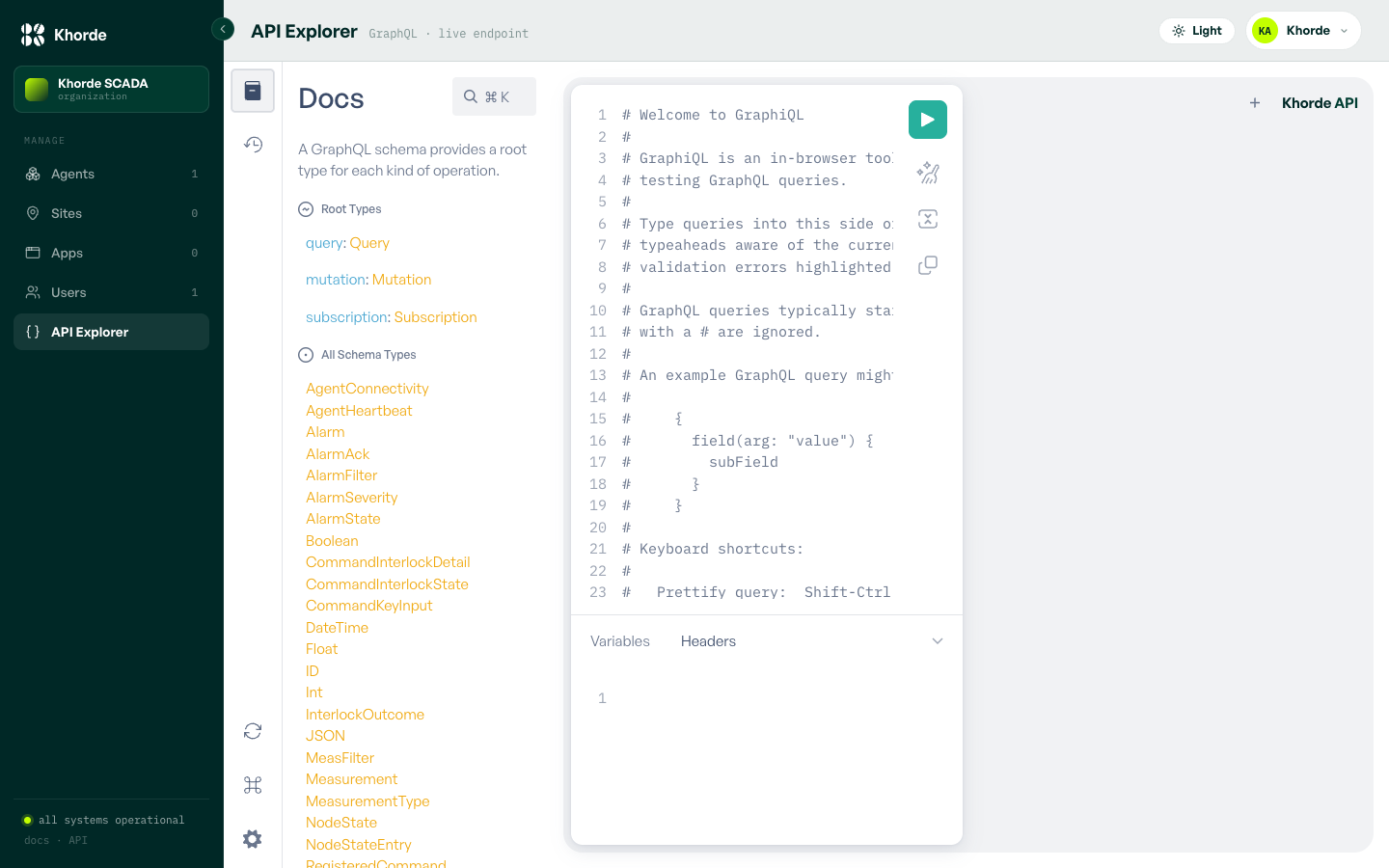The image size is (1389, 868).
Task: Click the Users icon in the sidebar
Action: click(33, 292)
